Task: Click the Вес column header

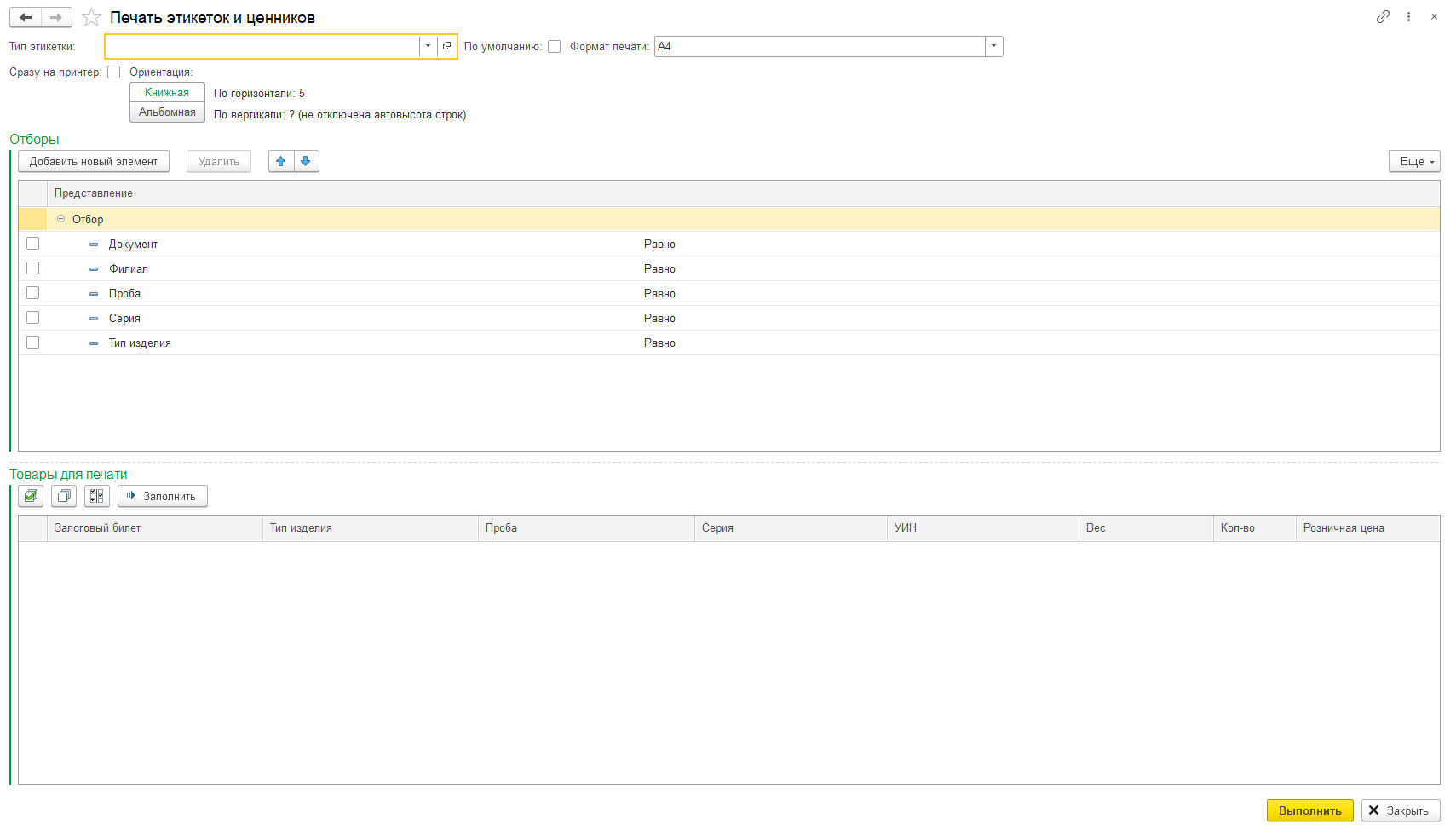Action: click(1146, 528)
